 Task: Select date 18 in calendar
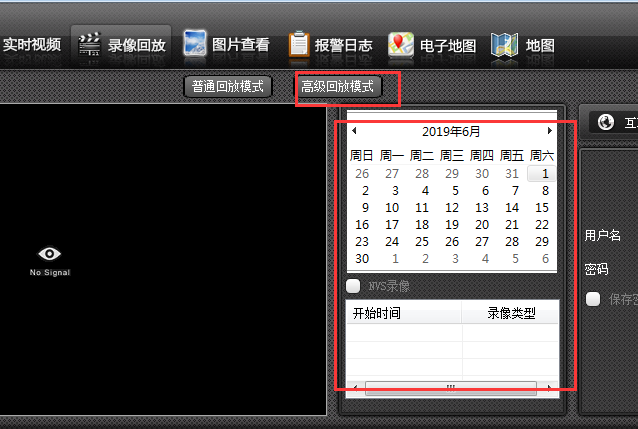422,225
